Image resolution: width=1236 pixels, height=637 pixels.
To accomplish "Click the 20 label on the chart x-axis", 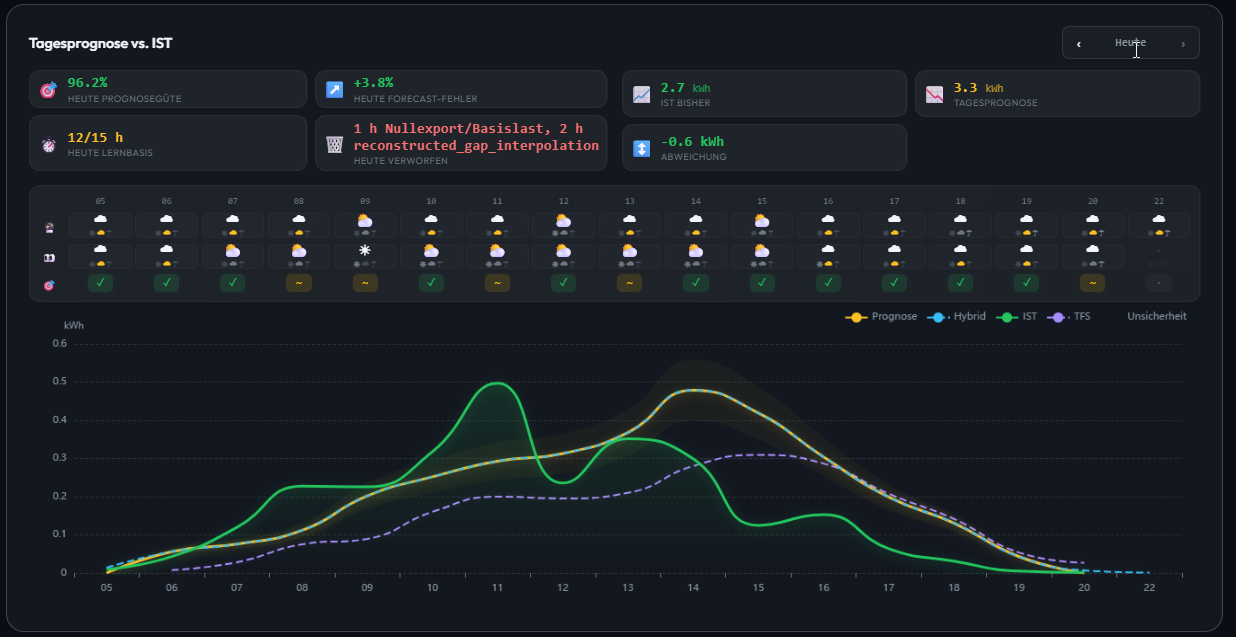I will click(1084, 588).
